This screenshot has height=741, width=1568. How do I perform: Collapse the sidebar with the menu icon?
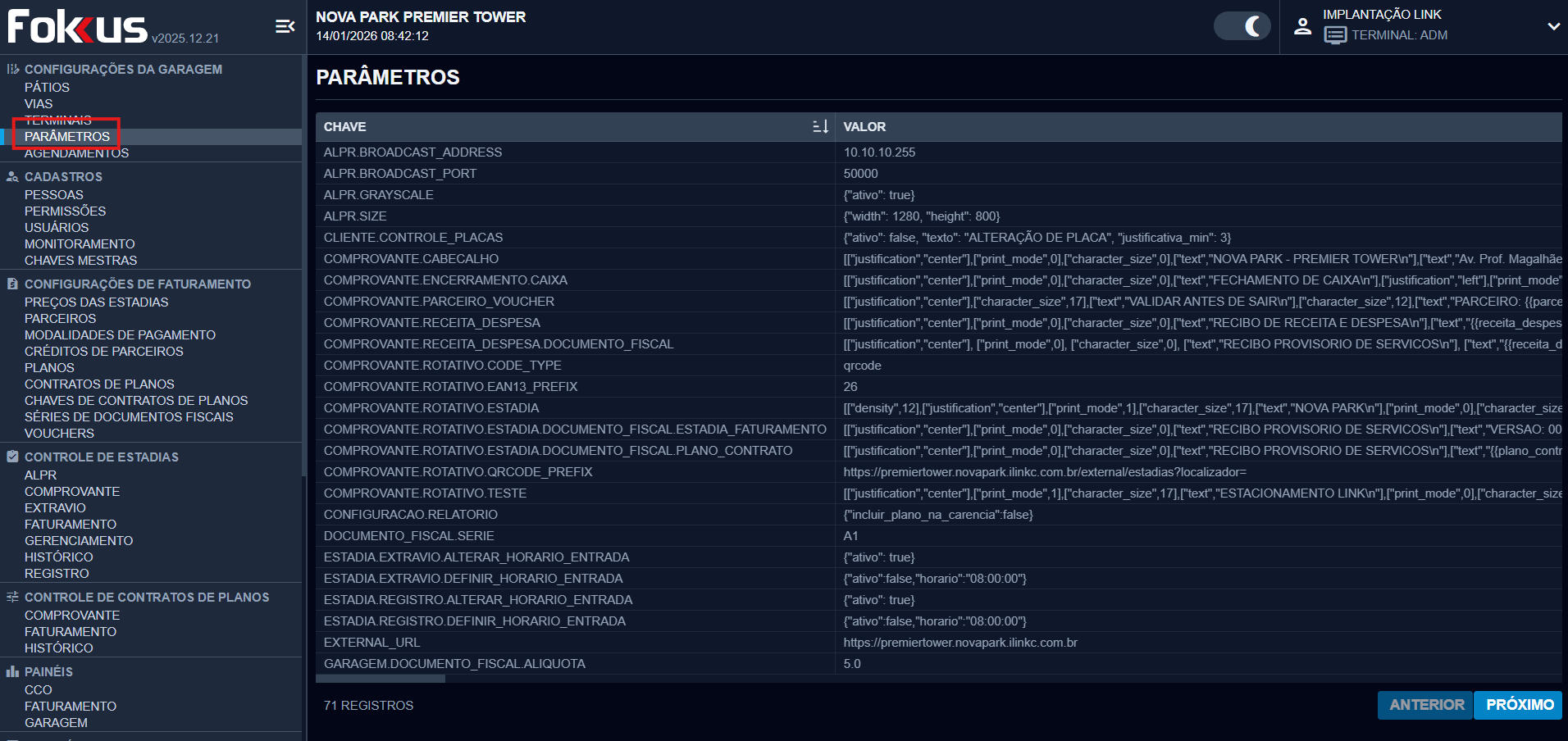click(x=285, y=27)
